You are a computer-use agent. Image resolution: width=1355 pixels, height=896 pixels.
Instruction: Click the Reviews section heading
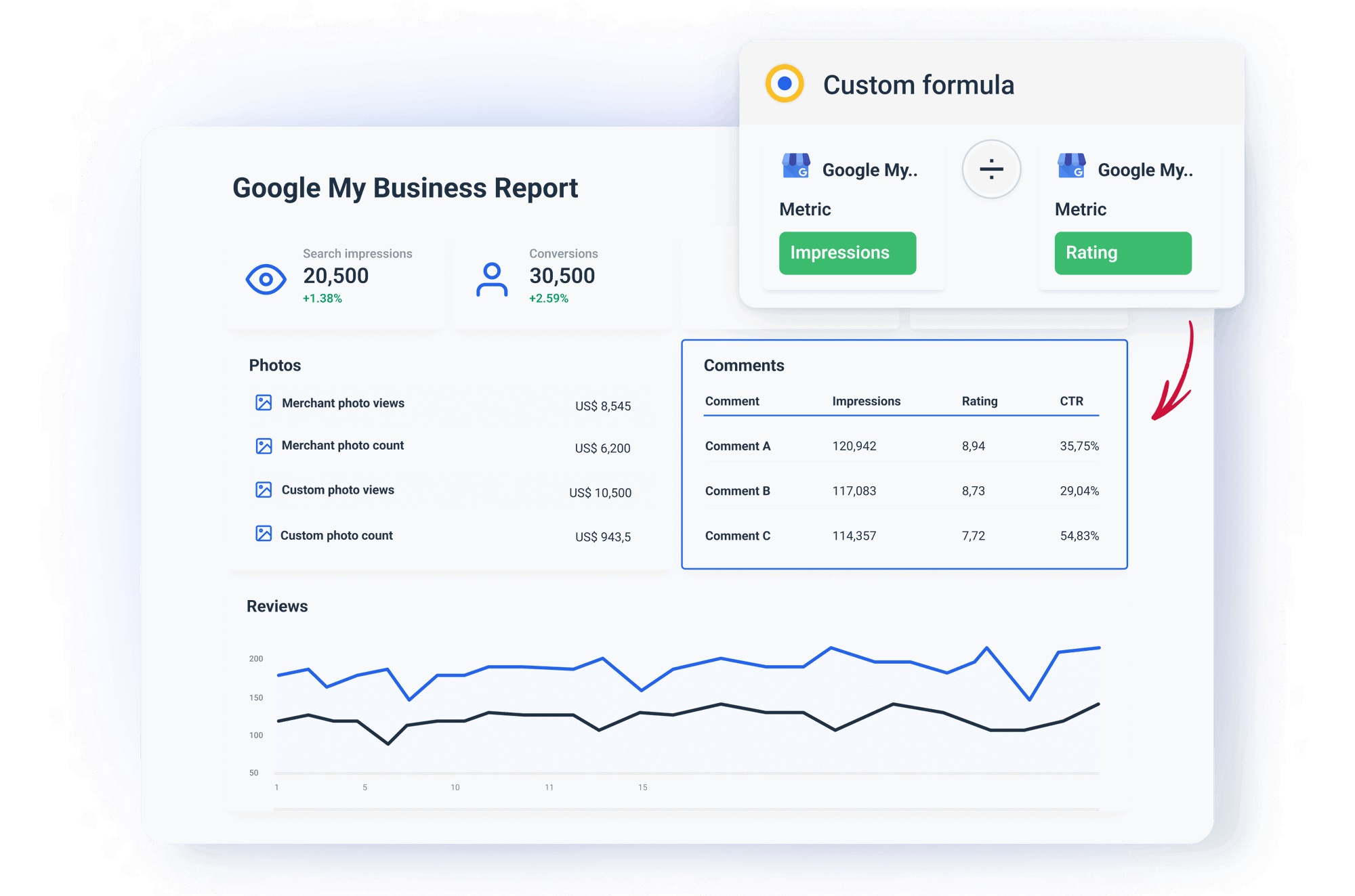[277, 606]
